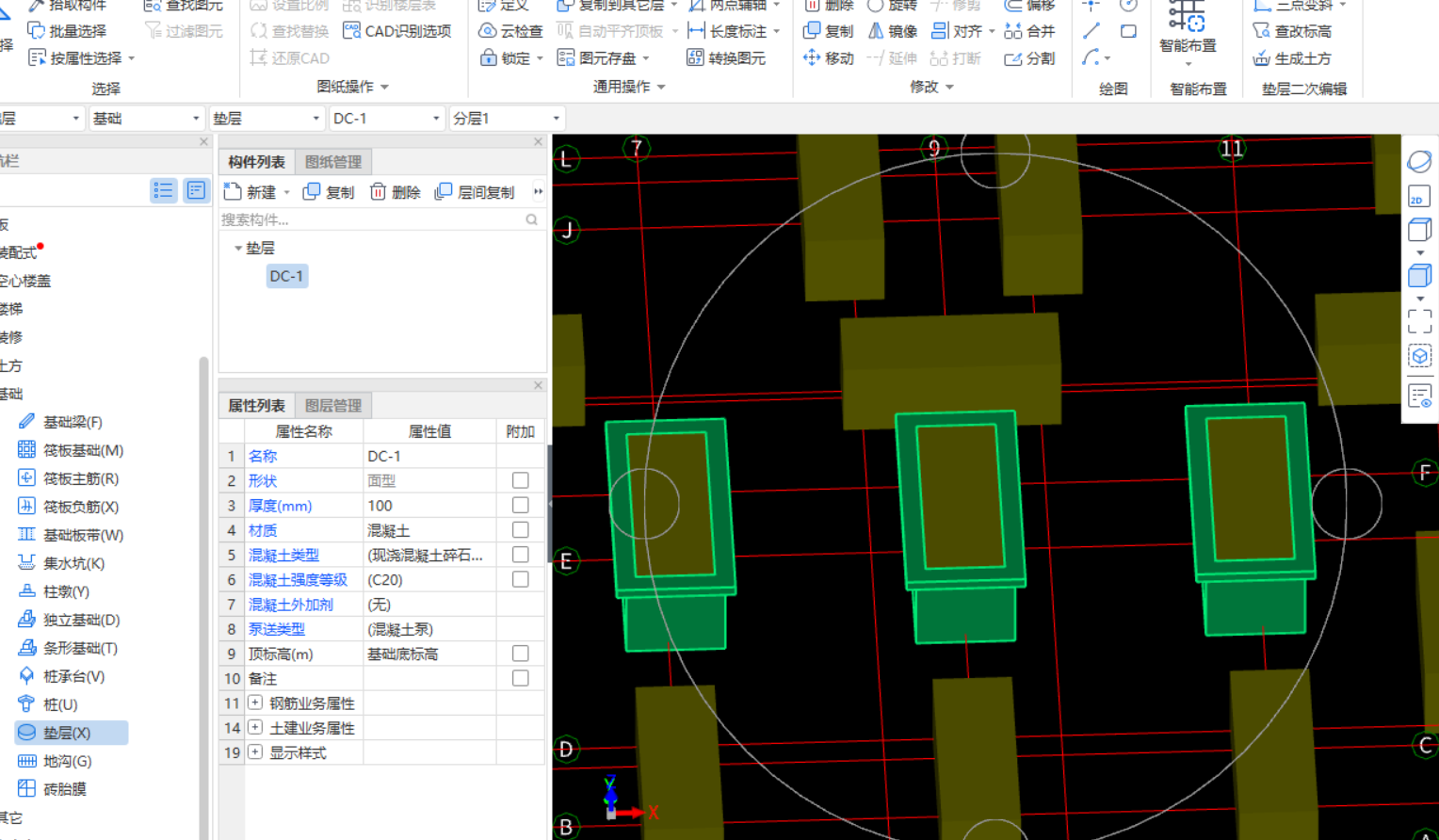This screenshot has width=1439, height=840.
Task: Switch to 属性列表 tab
Action: (256, 405)
